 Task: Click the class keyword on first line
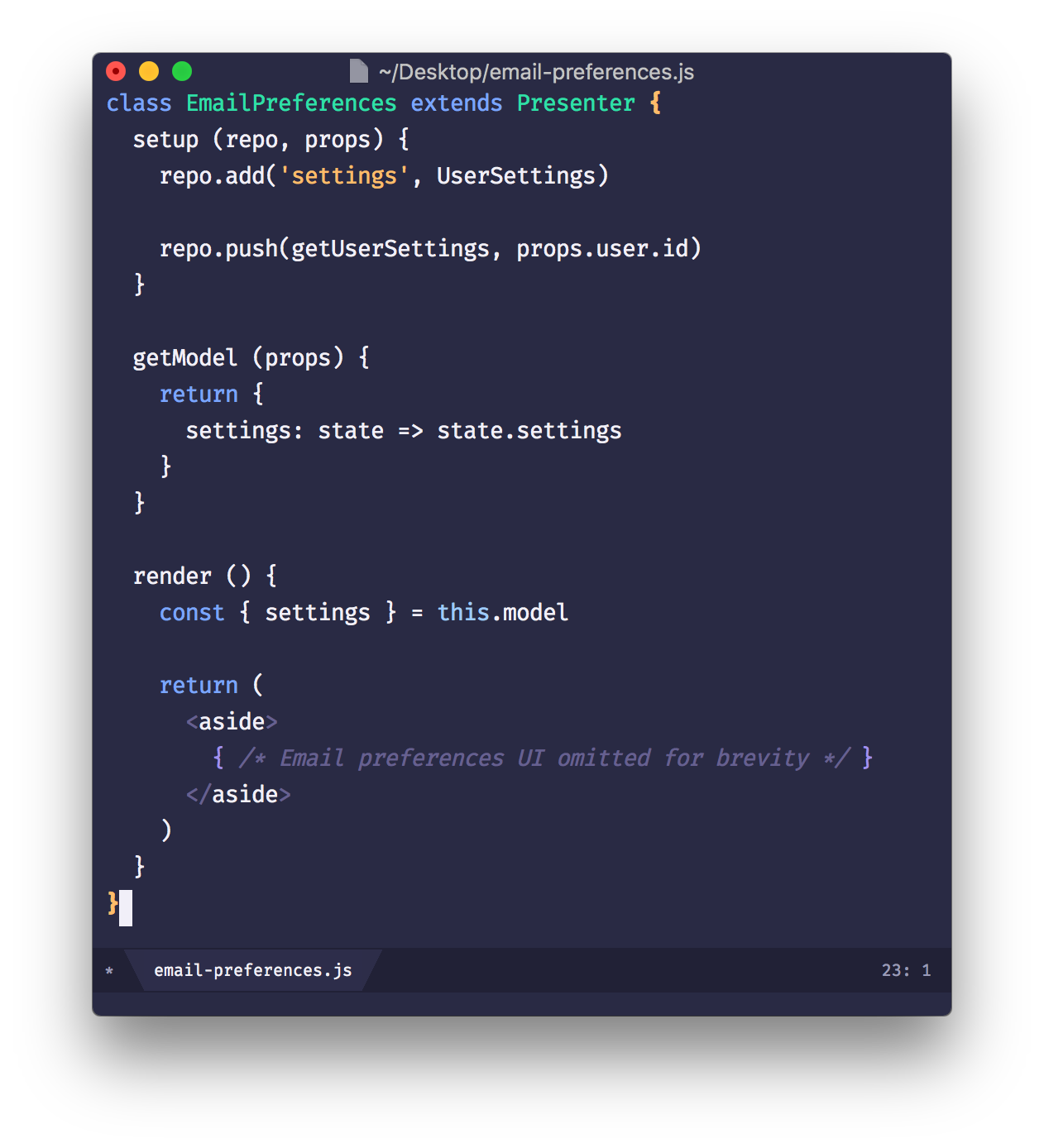(x=139, y=103)
